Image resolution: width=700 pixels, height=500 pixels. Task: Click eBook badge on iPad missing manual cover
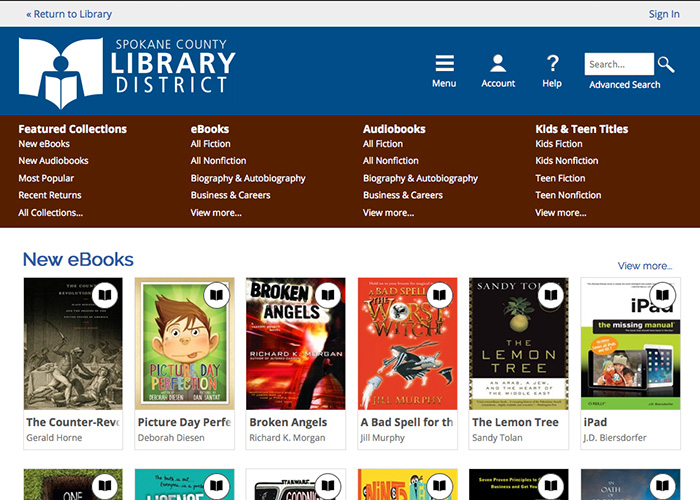pos(662,295)
